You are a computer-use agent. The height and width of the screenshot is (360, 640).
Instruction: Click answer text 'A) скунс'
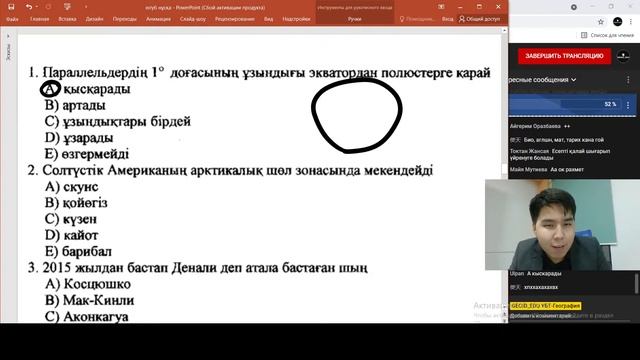(71, 187)
